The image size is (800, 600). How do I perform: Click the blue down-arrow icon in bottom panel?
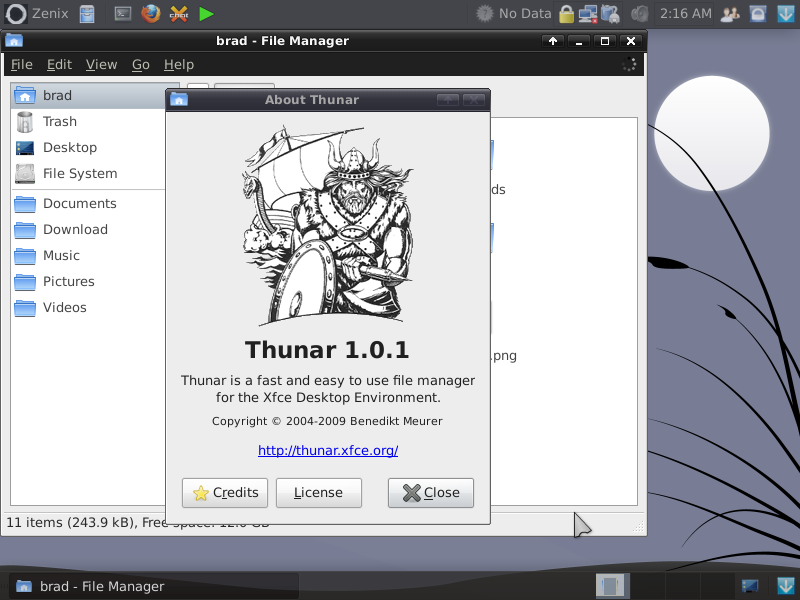786,585
